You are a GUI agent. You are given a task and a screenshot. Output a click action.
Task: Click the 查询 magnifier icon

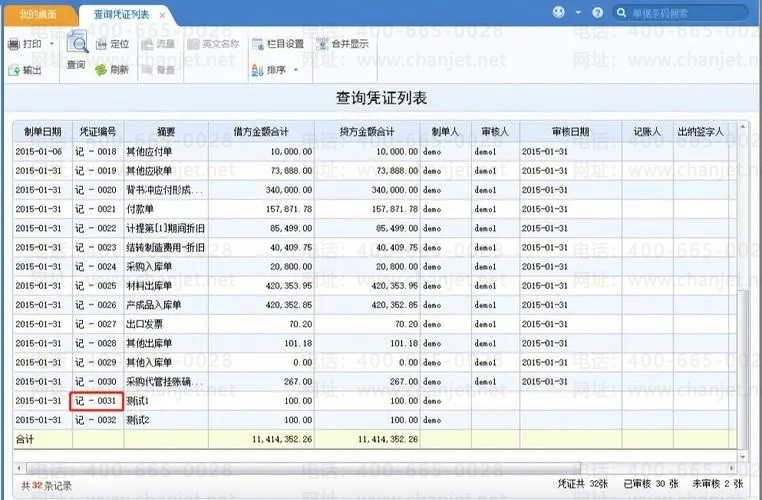77,42
